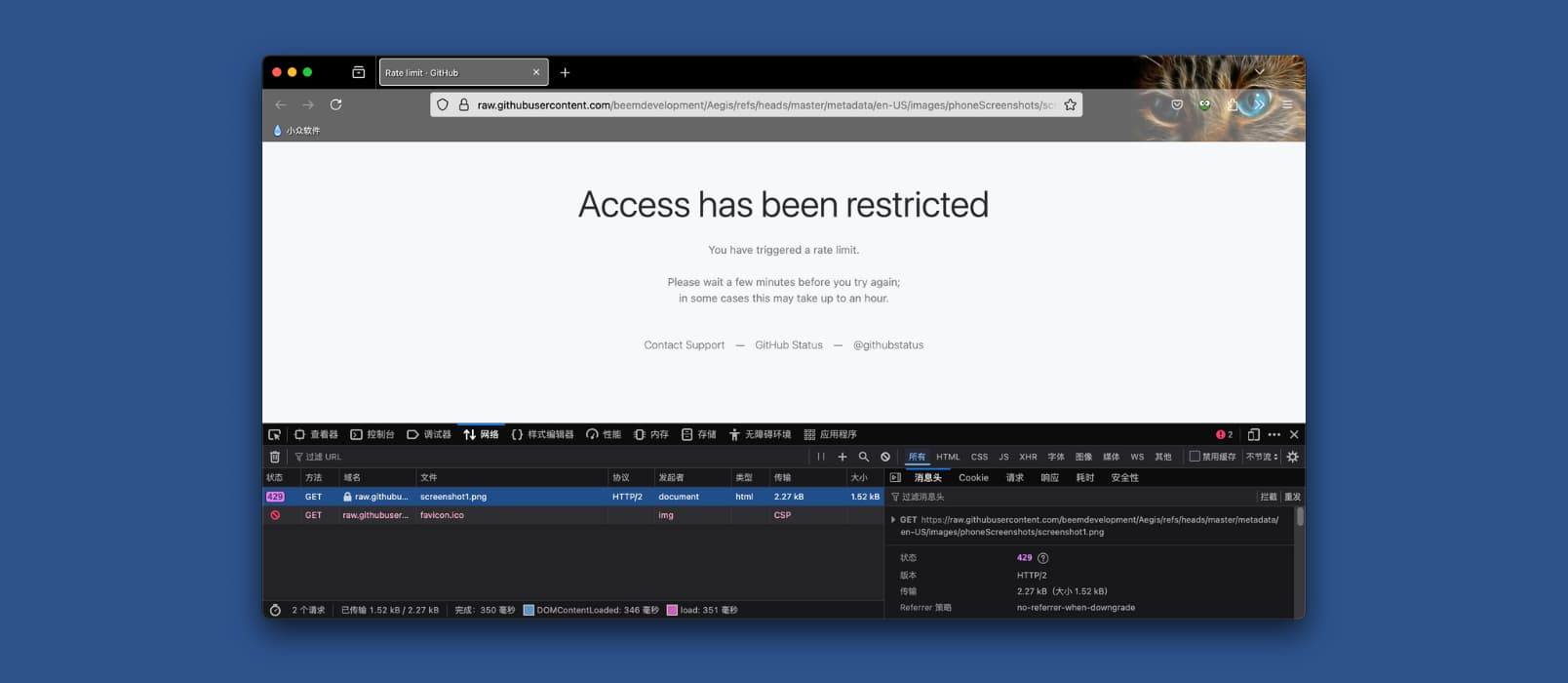Open the 安全性 security details tab
Image resolution: width=1568 pixels, height=683 pixels.
[1124, 477]
